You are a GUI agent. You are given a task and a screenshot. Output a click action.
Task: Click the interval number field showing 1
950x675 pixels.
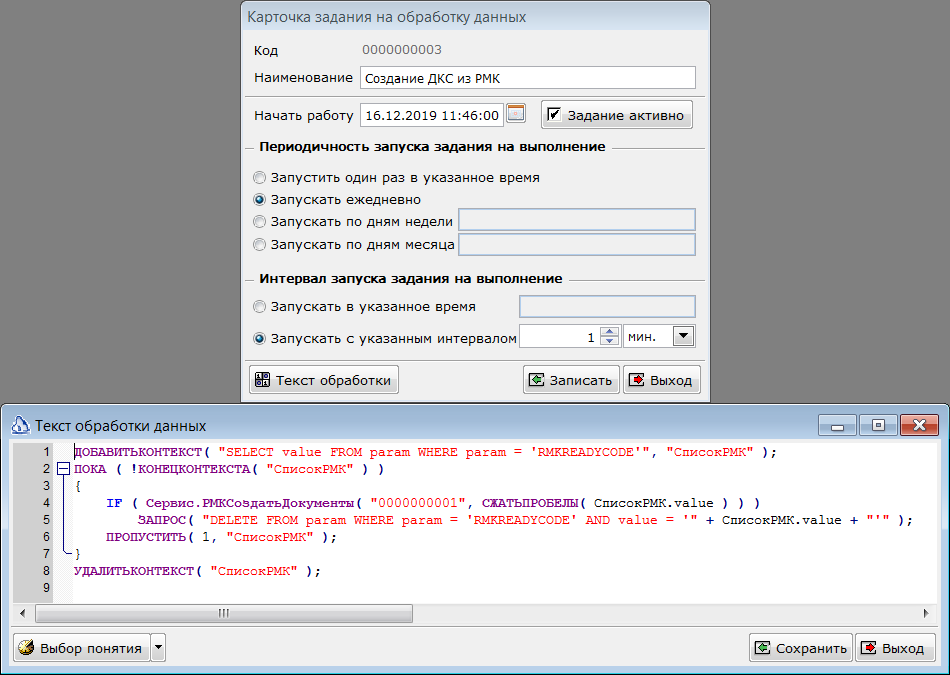click(559, 336)
